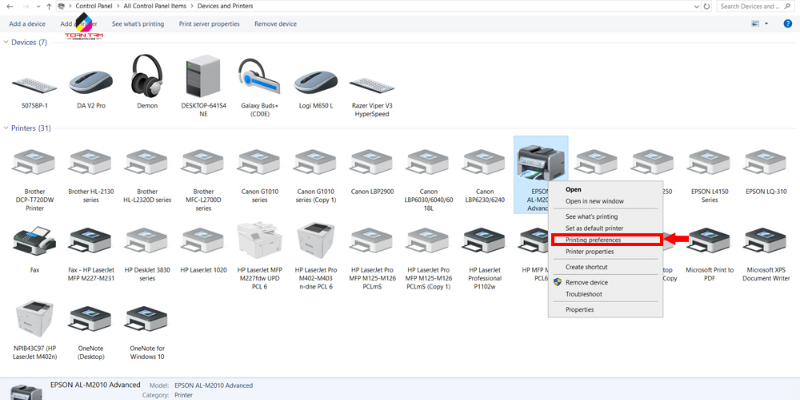Select the OneNote for Windows 10 printer
Viewport: 800px width, 400px height.
pyautogui.click(x=147, y=319)
